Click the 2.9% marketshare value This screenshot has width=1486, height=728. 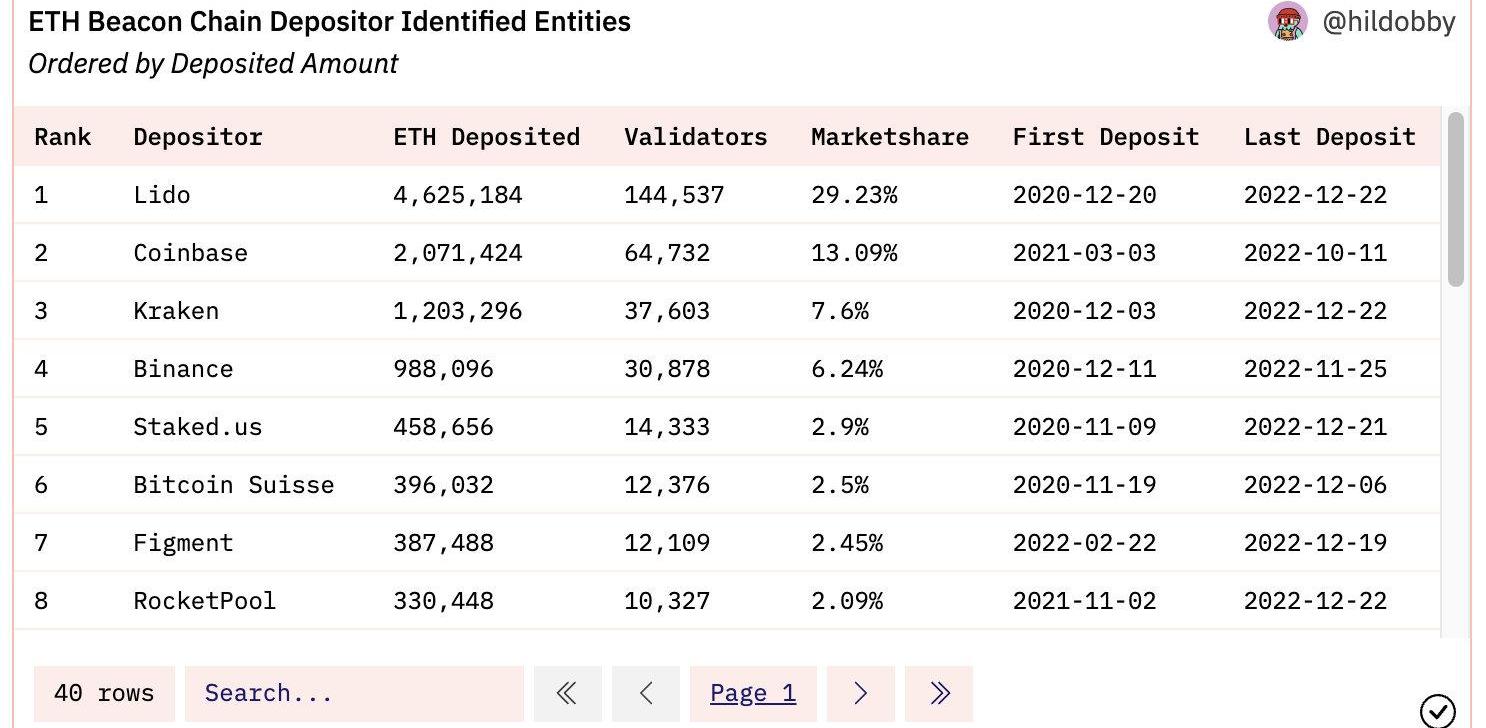(840, 427)
